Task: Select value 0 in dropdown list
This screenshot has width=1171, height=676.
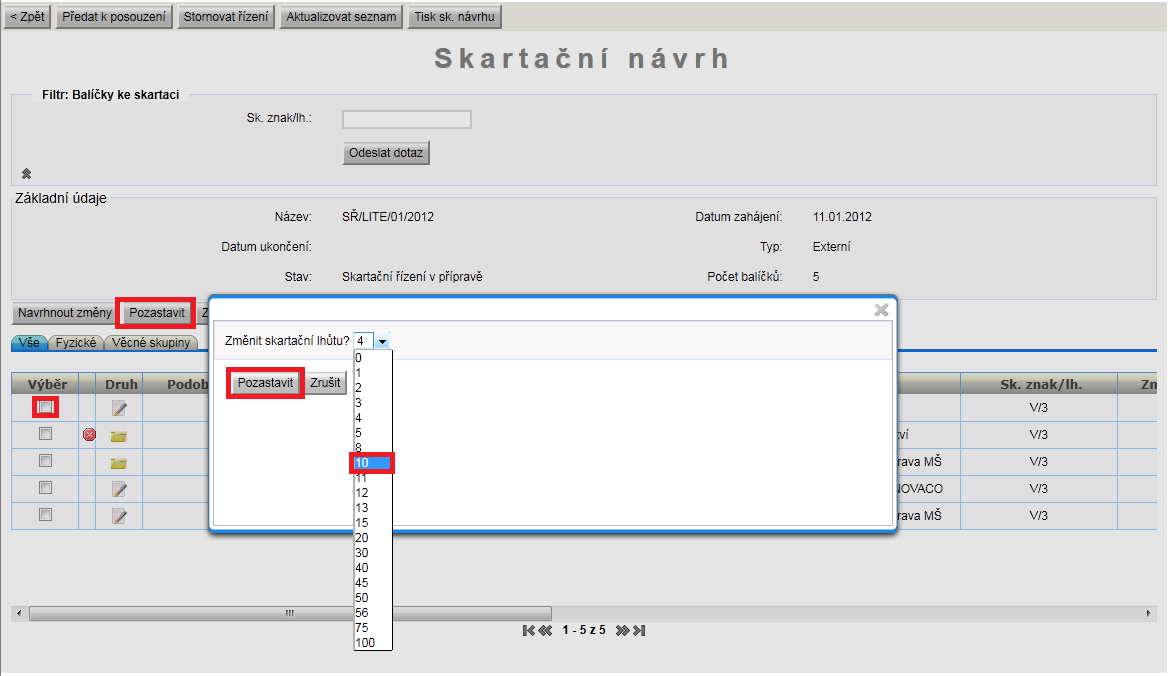Action: [373, 358]
